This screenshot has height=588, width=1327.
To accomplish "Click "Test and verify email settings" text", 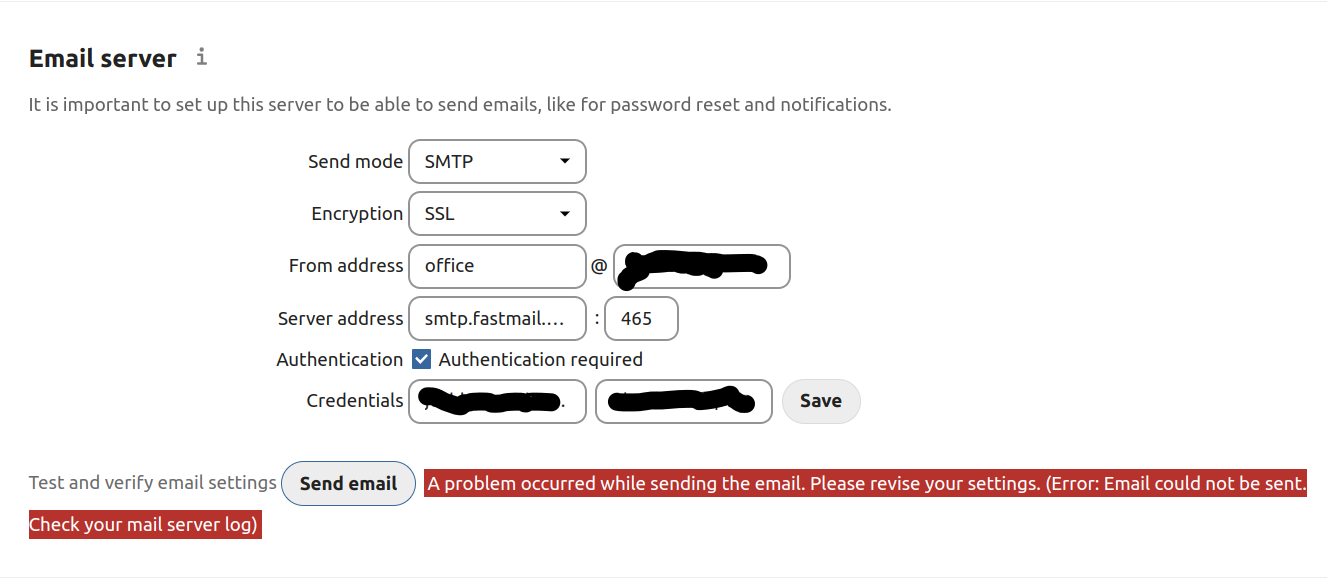I will coord(152,483).
